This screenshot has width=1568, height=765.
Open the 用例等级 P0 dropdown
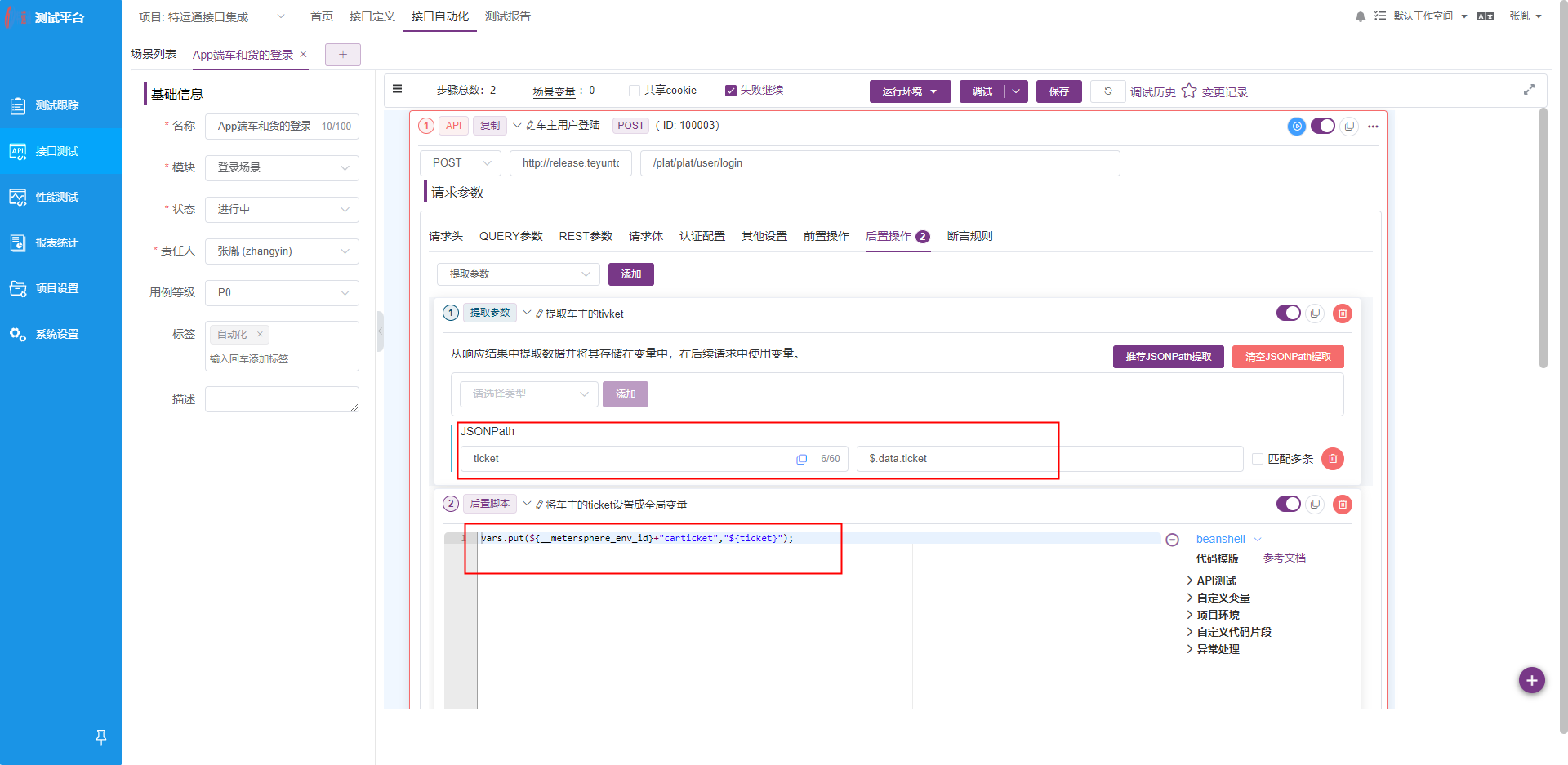(282, 293)
